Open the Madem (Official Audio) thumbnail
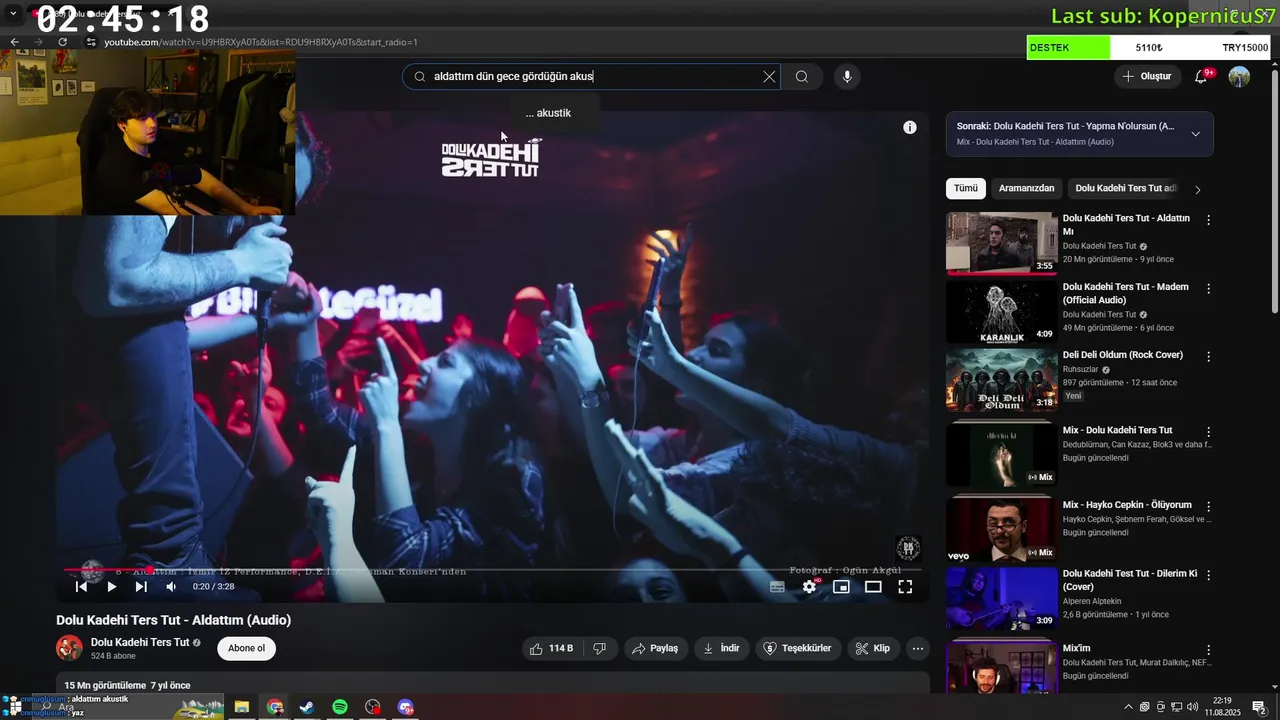The height and width of the screenshot is (720, 1280). tap(1001, 311)
